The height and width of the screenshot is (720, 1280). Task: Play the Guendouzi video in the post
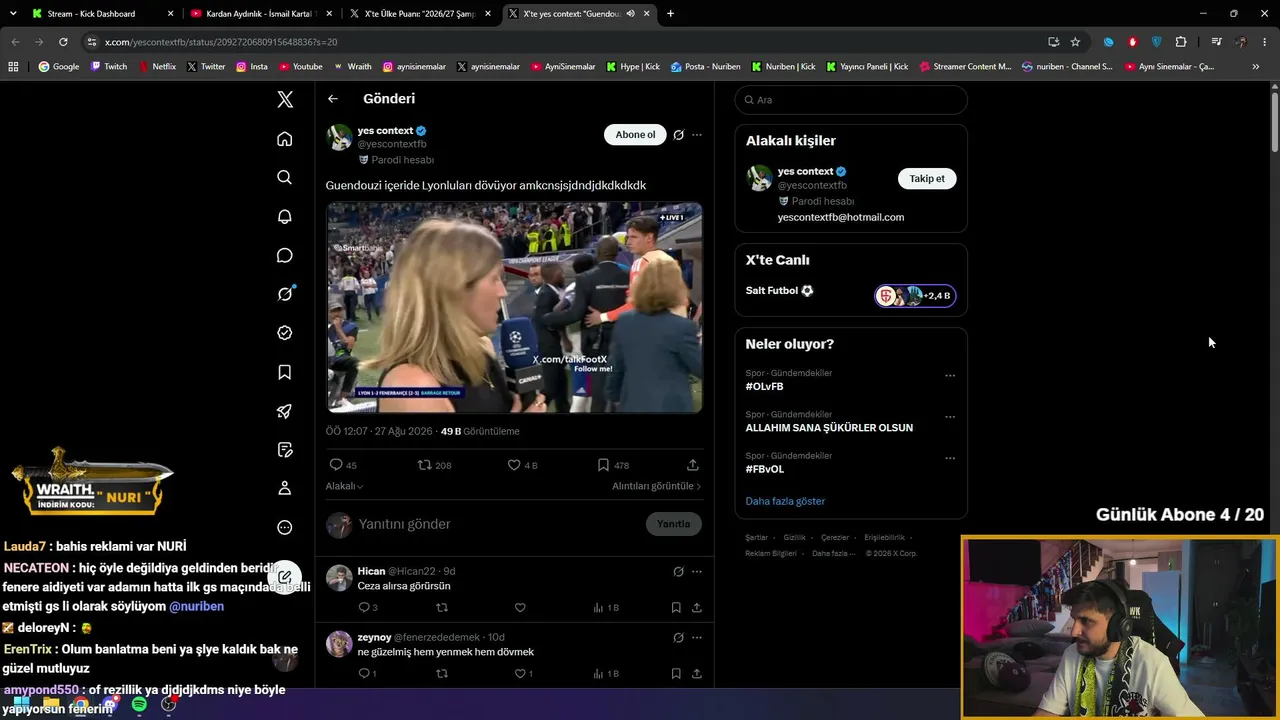(514, 307)
